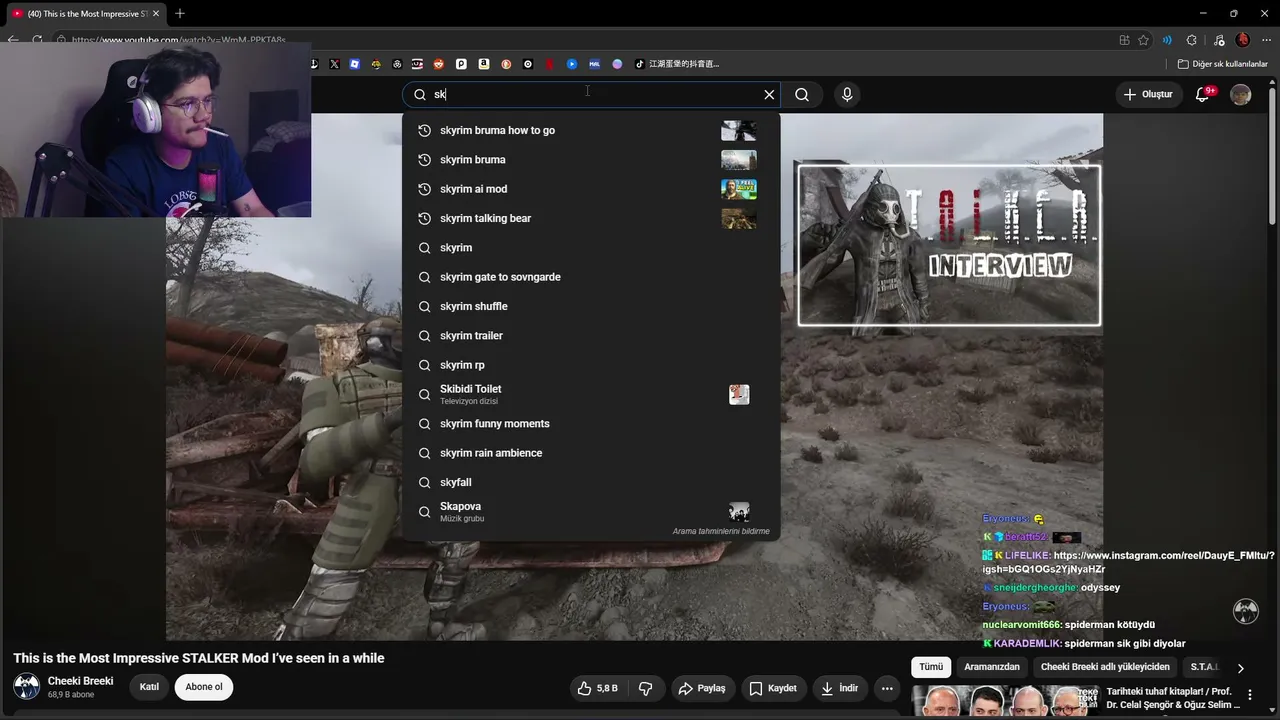
Task: Click the Oluştur create button
Action: coord(1148,94)
